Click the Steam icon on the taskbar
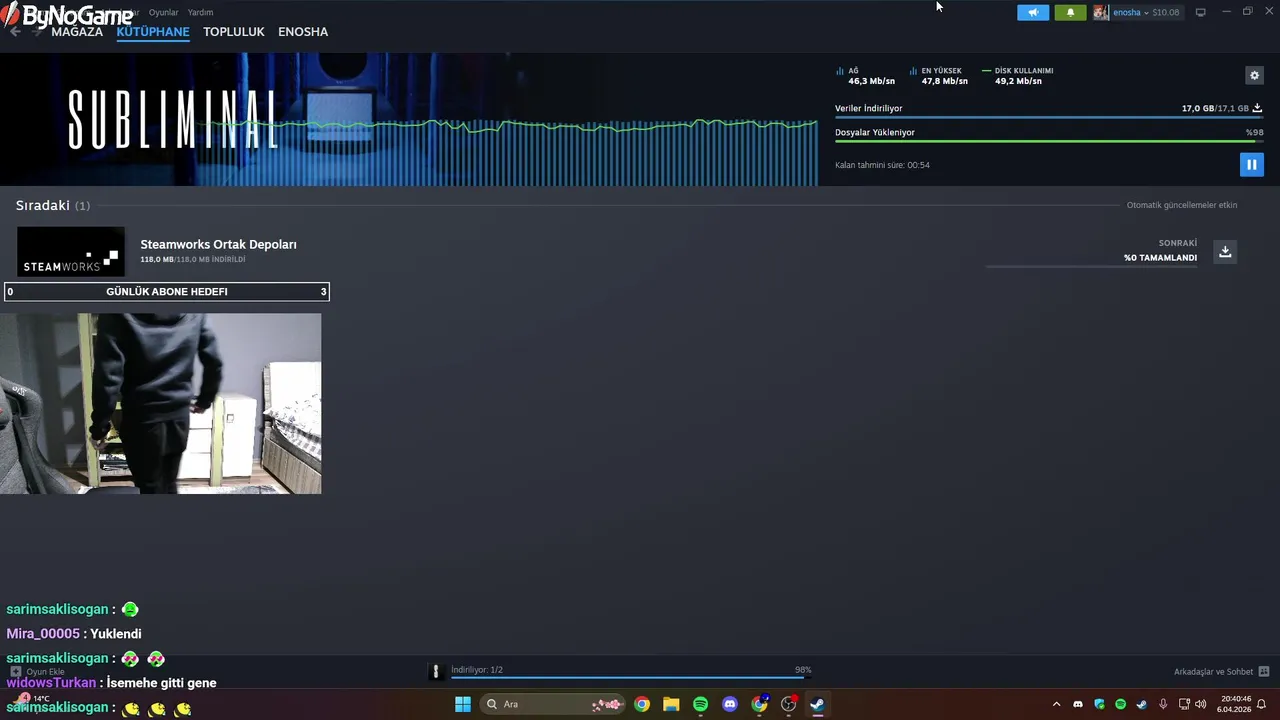This screenshot has height=720, width=1280. (x=817, y=704)
